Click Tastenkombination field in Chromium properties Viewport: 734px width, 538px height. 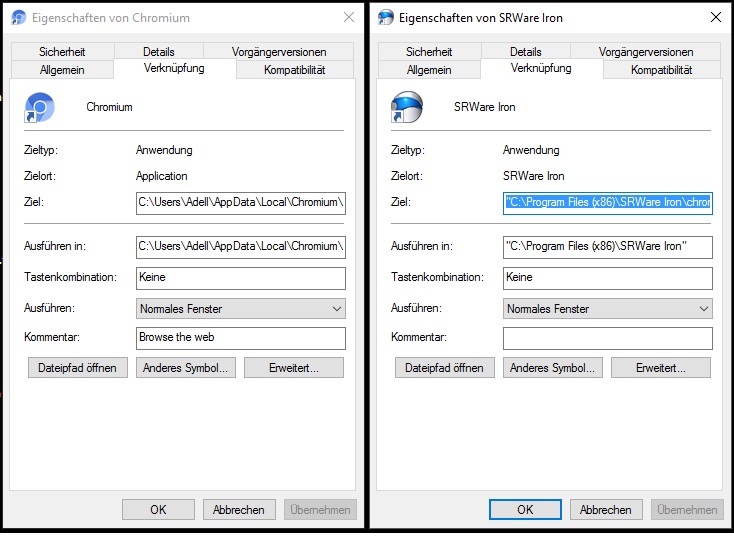click(241, 278)
